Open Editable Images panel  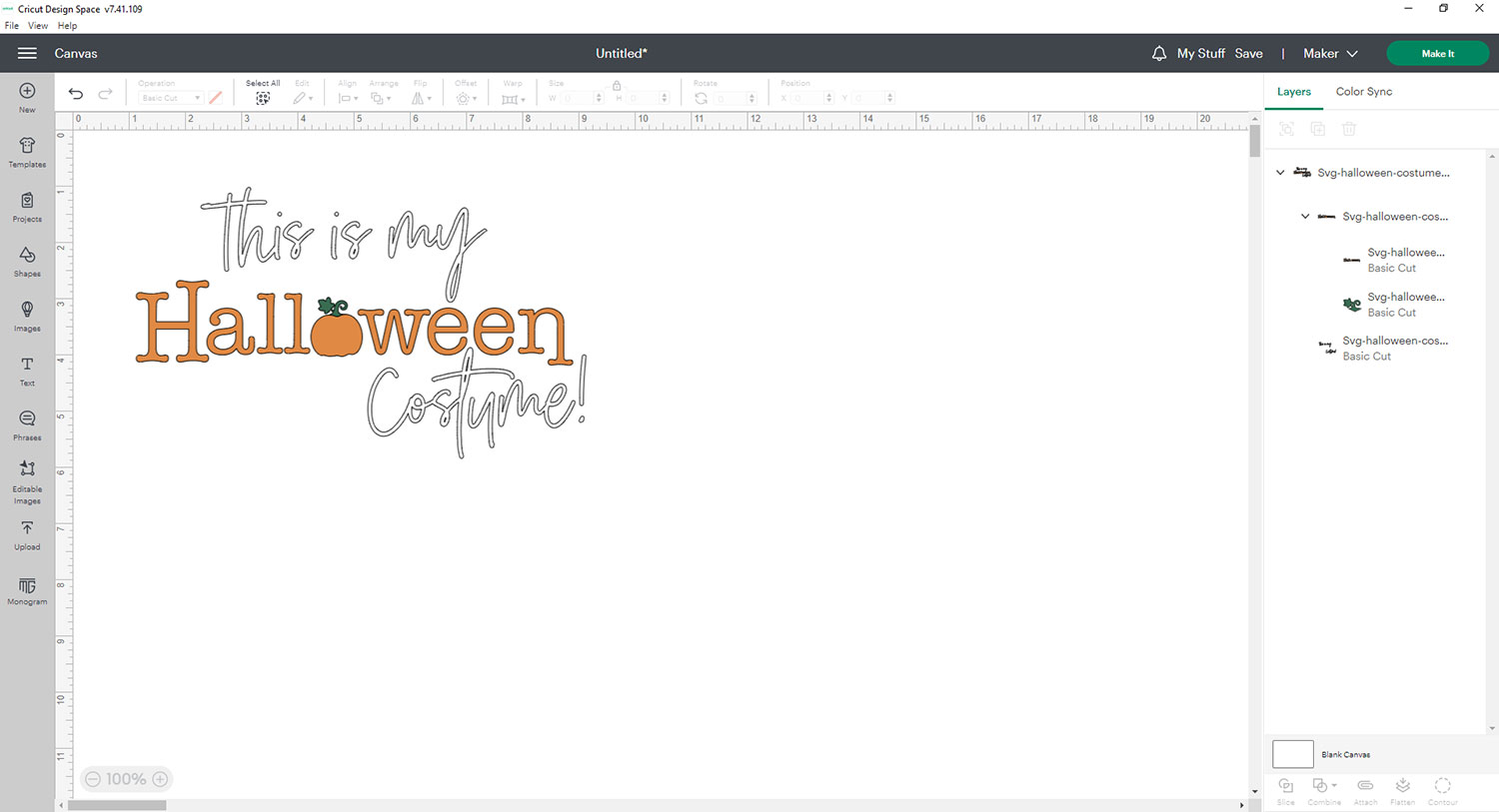[x=27, y=481]
